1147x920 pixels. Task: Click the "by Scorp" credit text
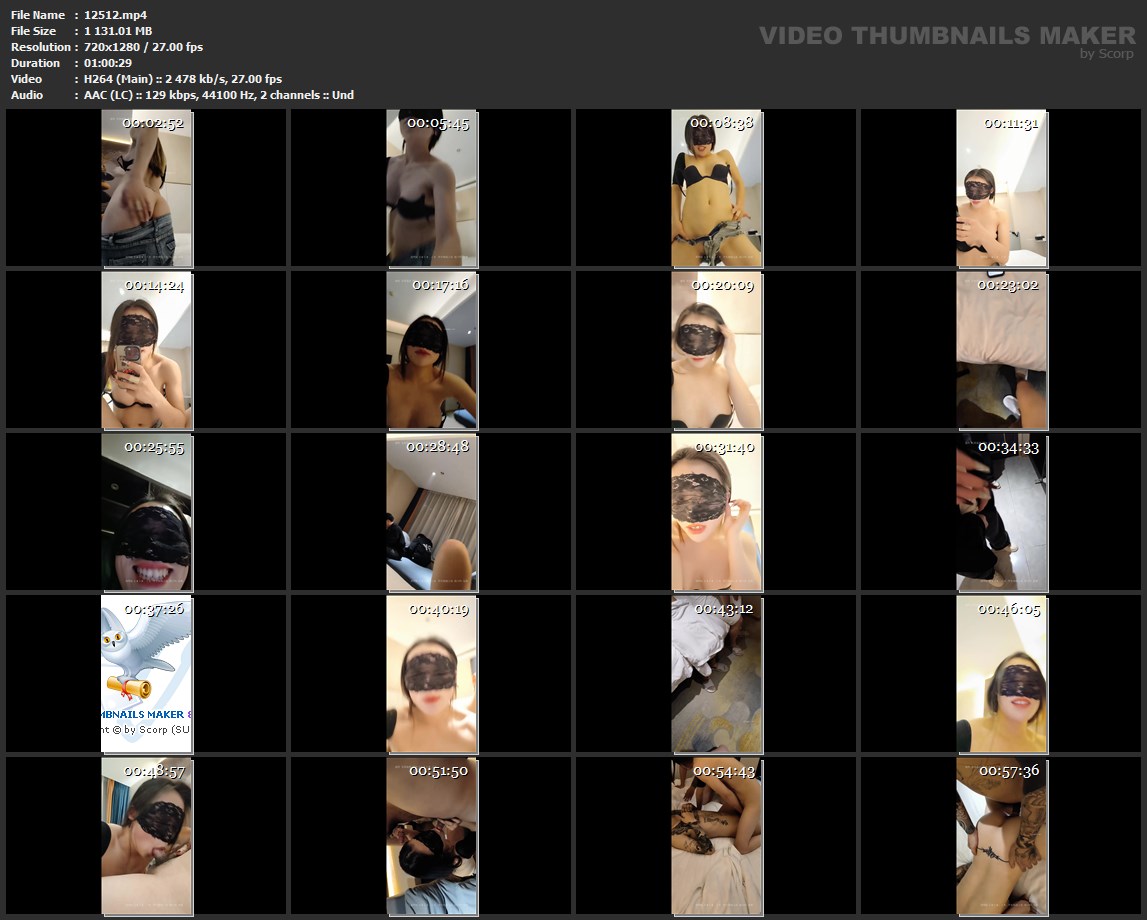[1106, 54]
